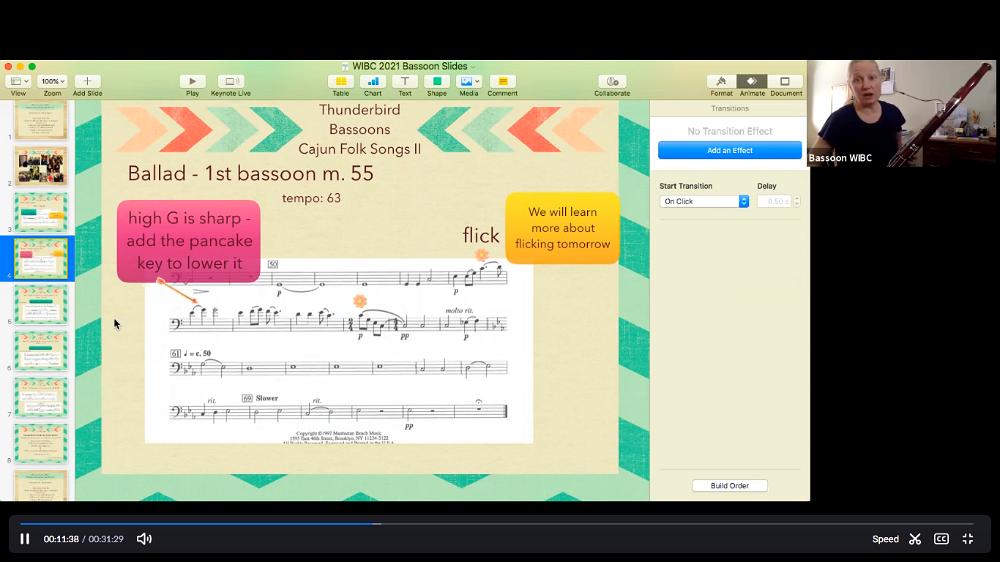
Task: Click the yellow 'We will learn more' callout
Action: point(562,228)
